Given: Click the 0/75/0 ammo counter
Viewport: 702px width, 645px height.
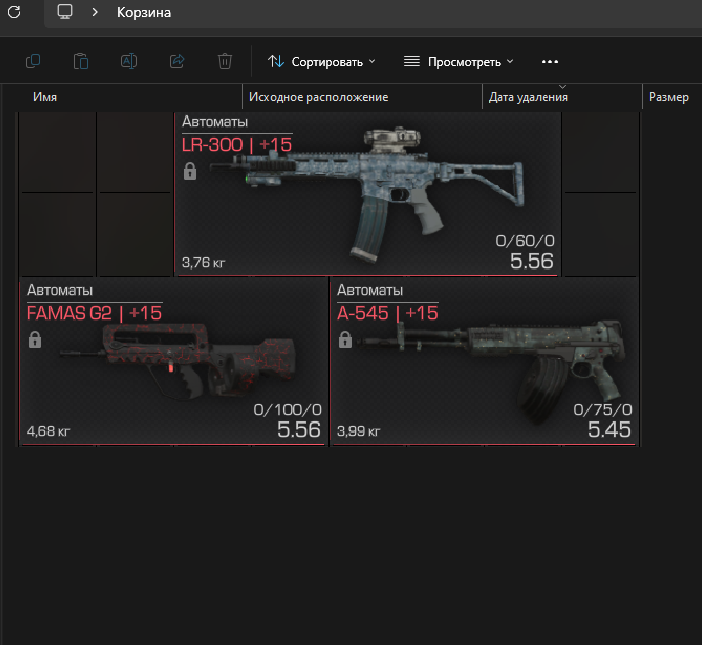Looking at the screenshot, I should point(603,410).
